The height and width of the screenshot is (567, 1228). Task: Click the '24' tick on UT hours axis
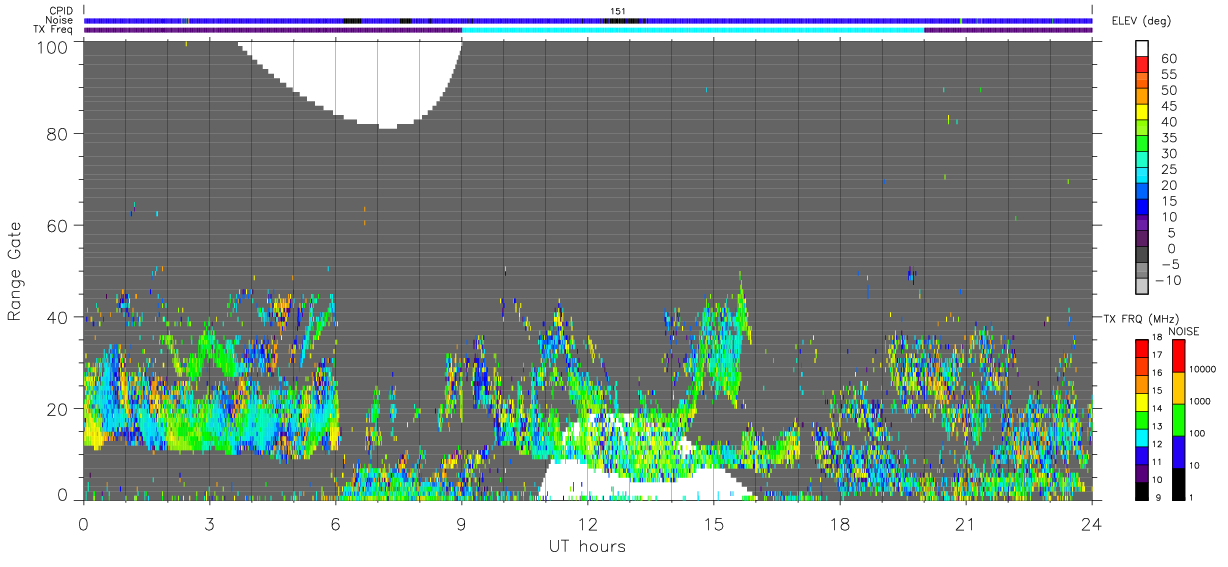point(1091,524)
